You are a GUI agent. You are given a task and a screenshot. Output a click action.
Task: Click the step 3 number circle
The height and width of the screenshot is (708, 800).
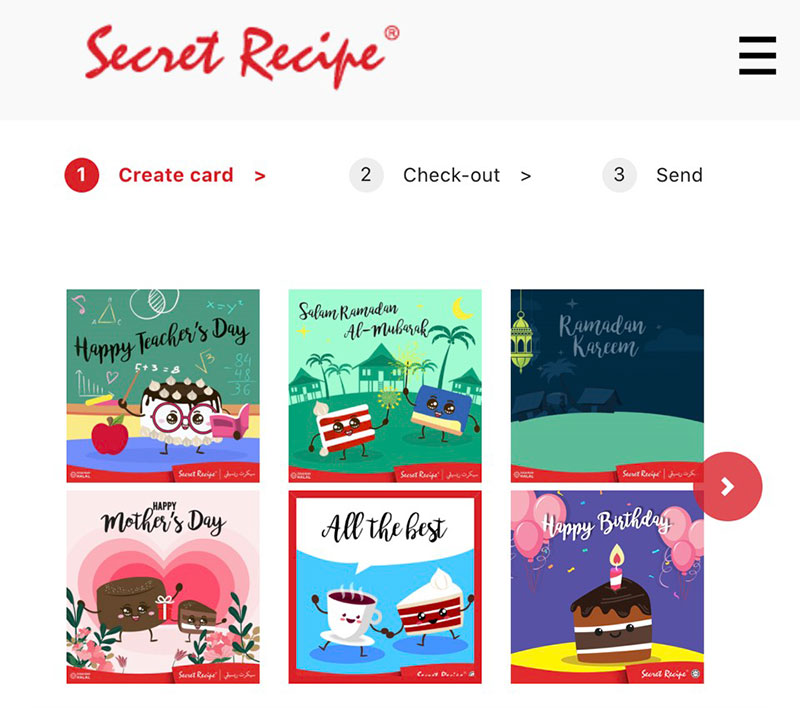[619, 175]
